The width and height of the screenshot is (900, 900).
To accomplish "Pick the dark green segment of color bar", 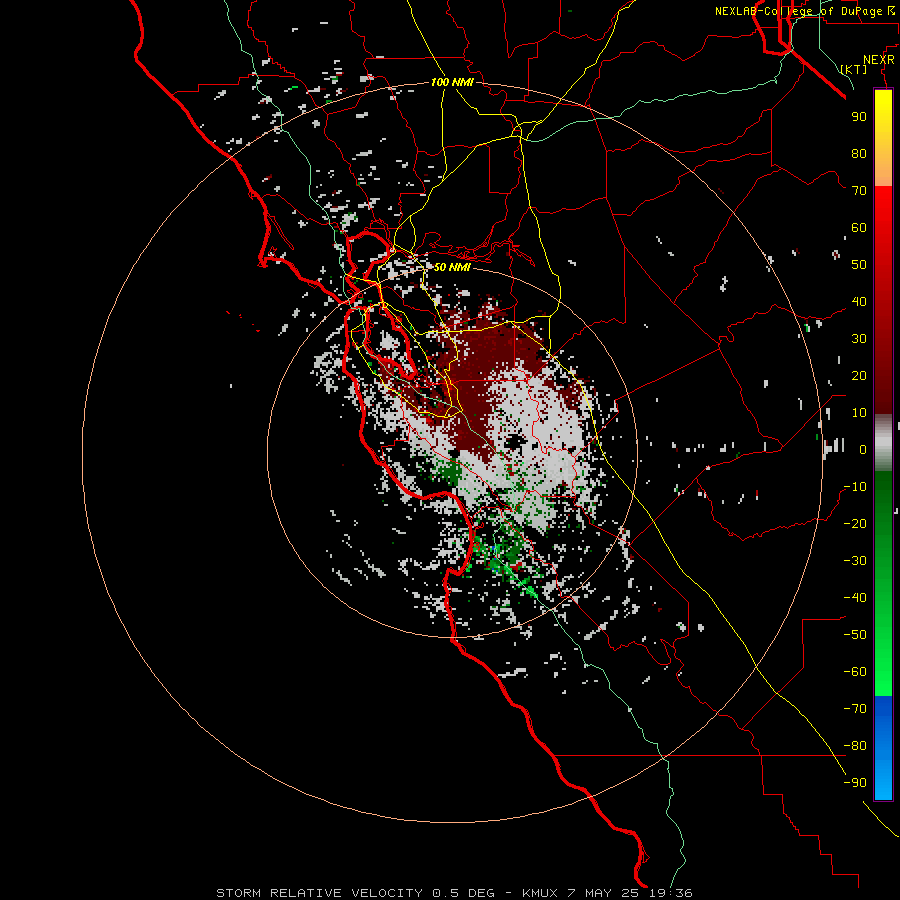I will coord(883,517).
